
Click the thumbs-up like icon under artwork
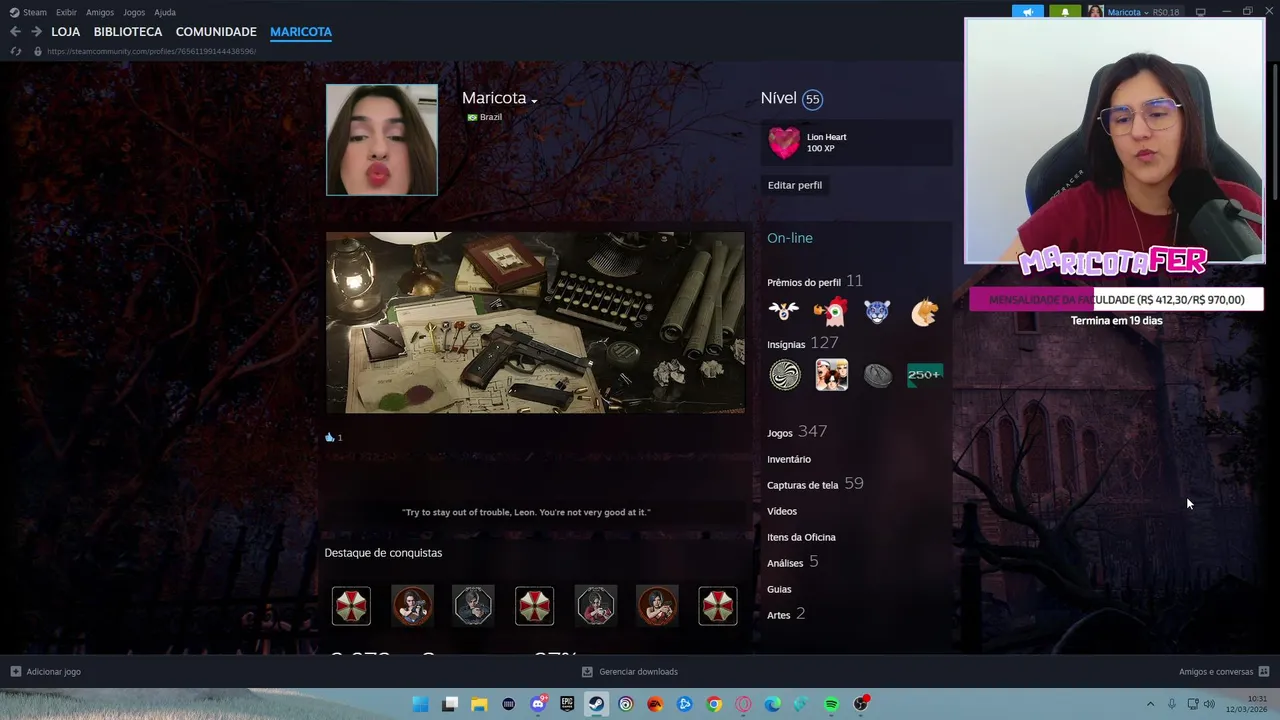[330, 437]
